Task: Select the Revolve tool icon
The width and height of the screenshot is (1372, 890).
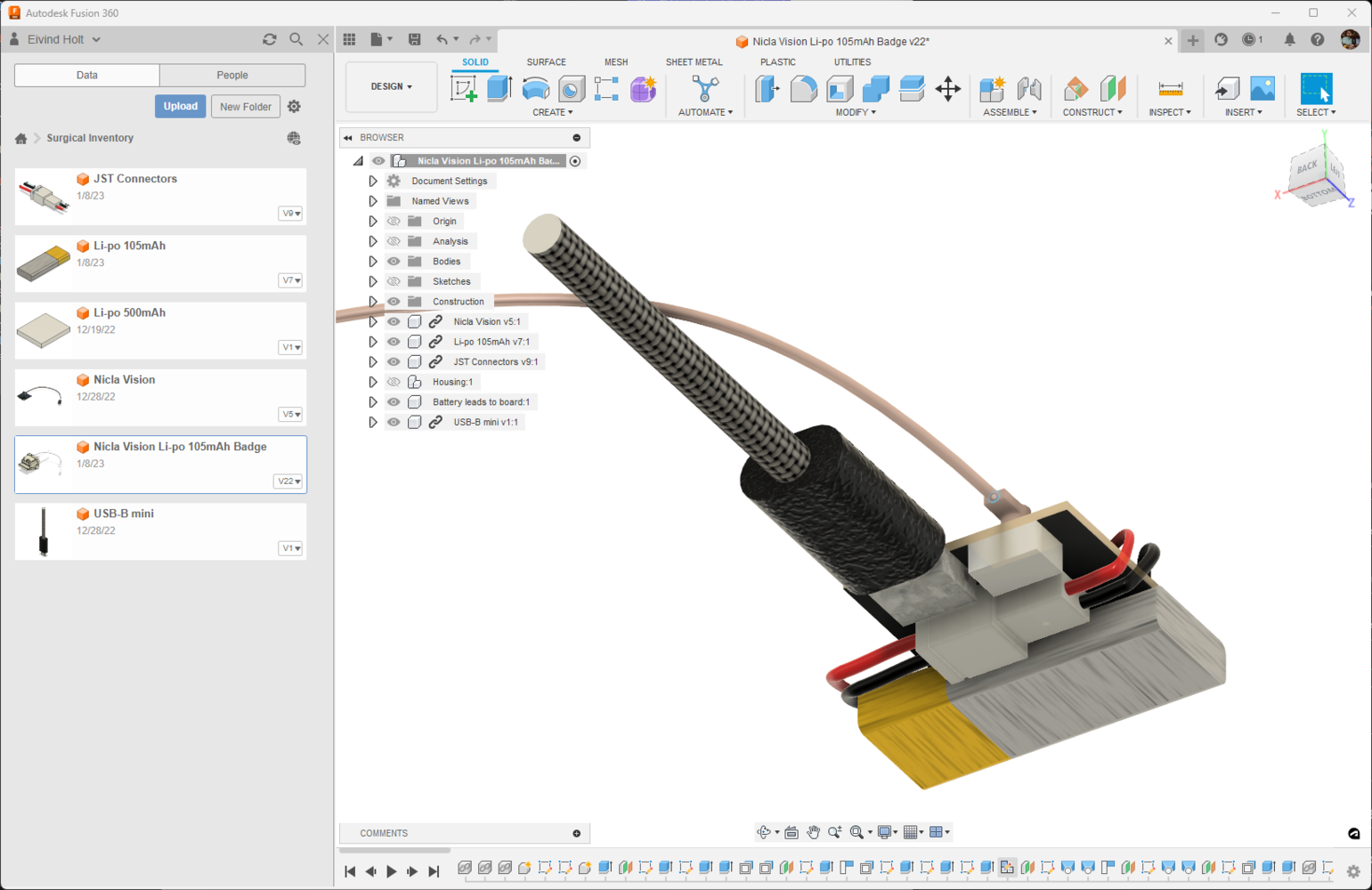Action: pos(535,88)
